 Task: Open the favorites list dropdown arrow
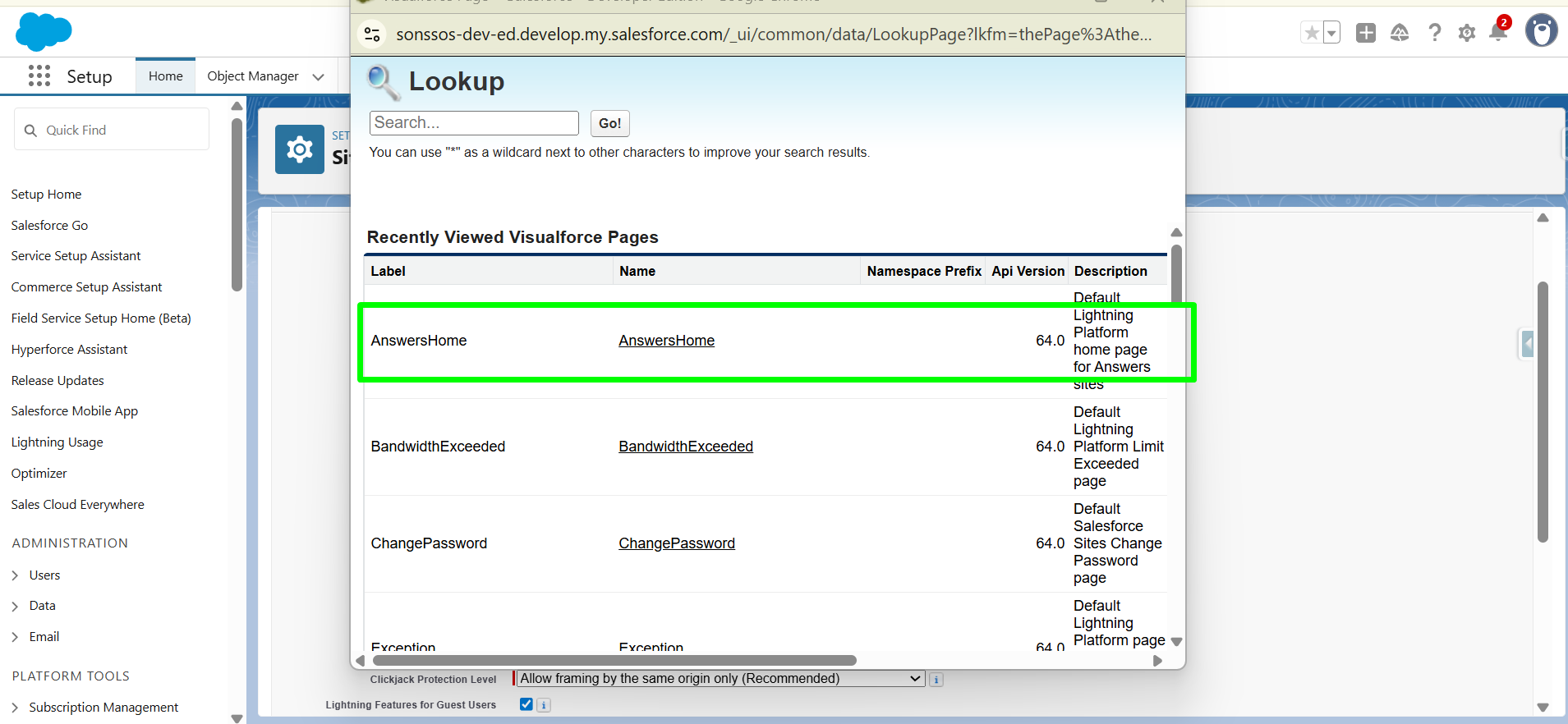[1331, 33]
